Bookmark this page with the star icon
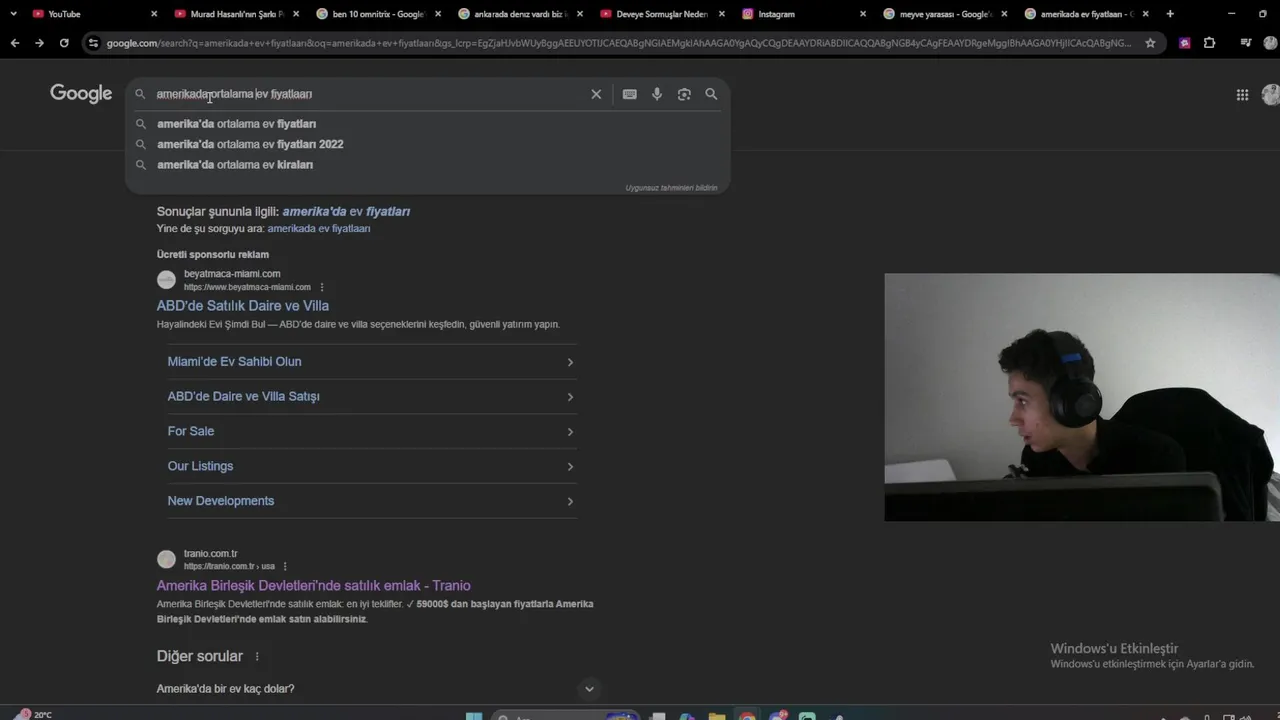The image size is (1280, 720). coord(1150,43)
